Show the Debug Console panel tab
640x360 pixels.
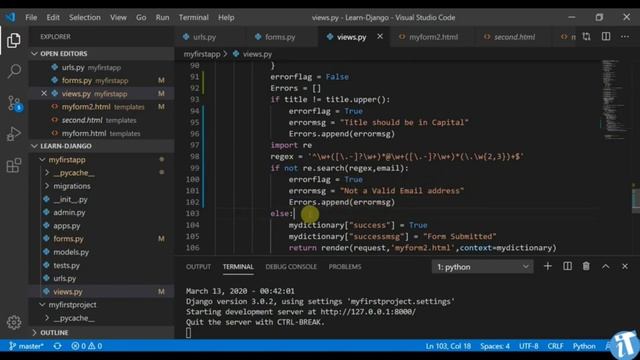[x=291, y=267]
